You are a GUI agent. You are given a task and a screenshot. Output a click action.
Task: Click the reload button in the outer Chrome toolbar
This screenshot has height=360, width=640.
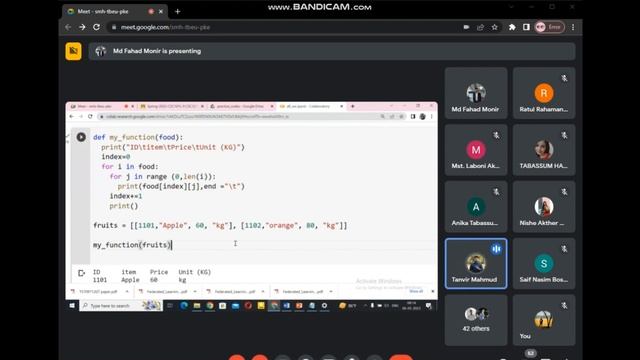96,27
